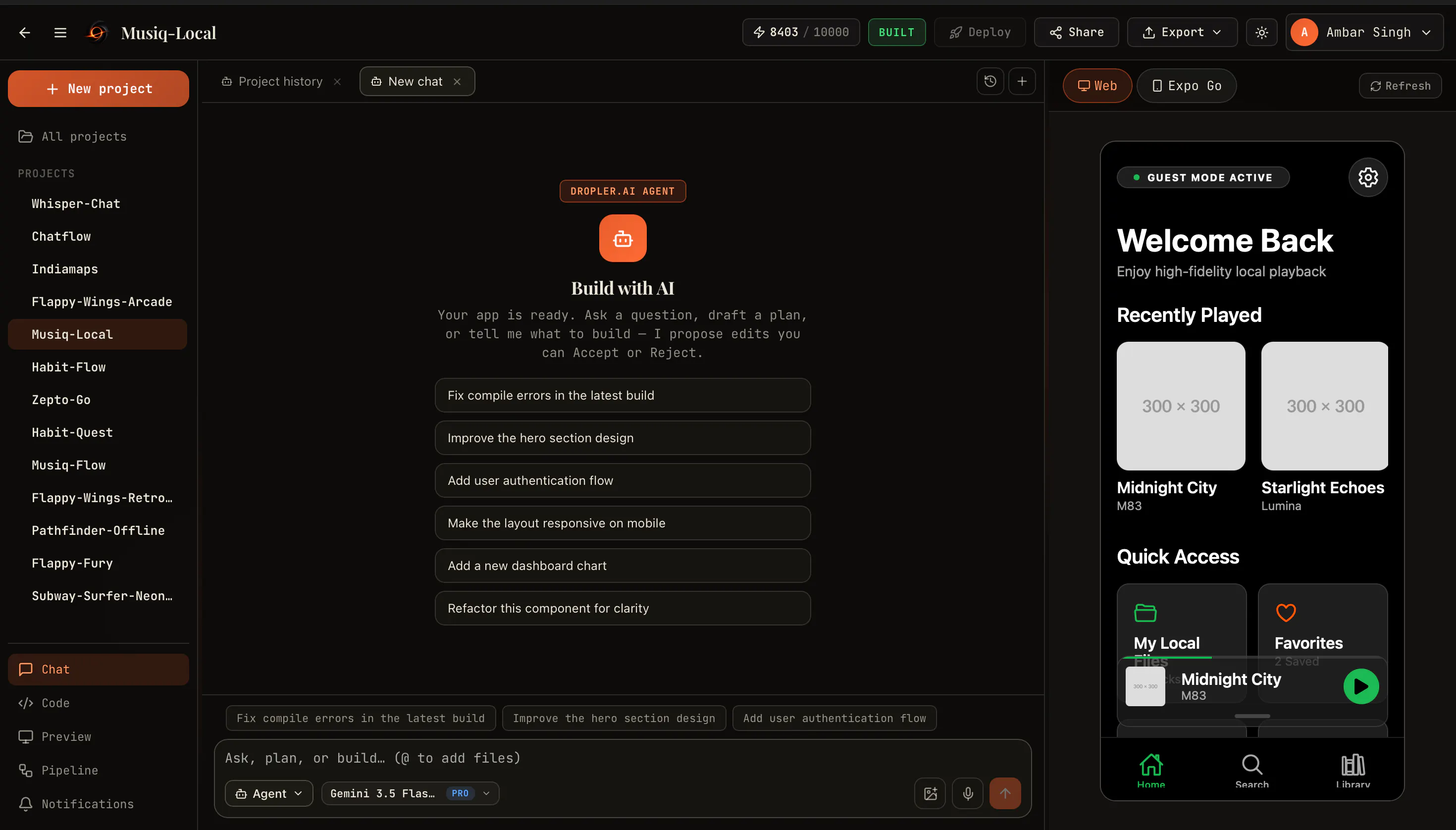Screen dimensions: 1456x830
Task: Open Favorites heart card
Action: 1323,622
